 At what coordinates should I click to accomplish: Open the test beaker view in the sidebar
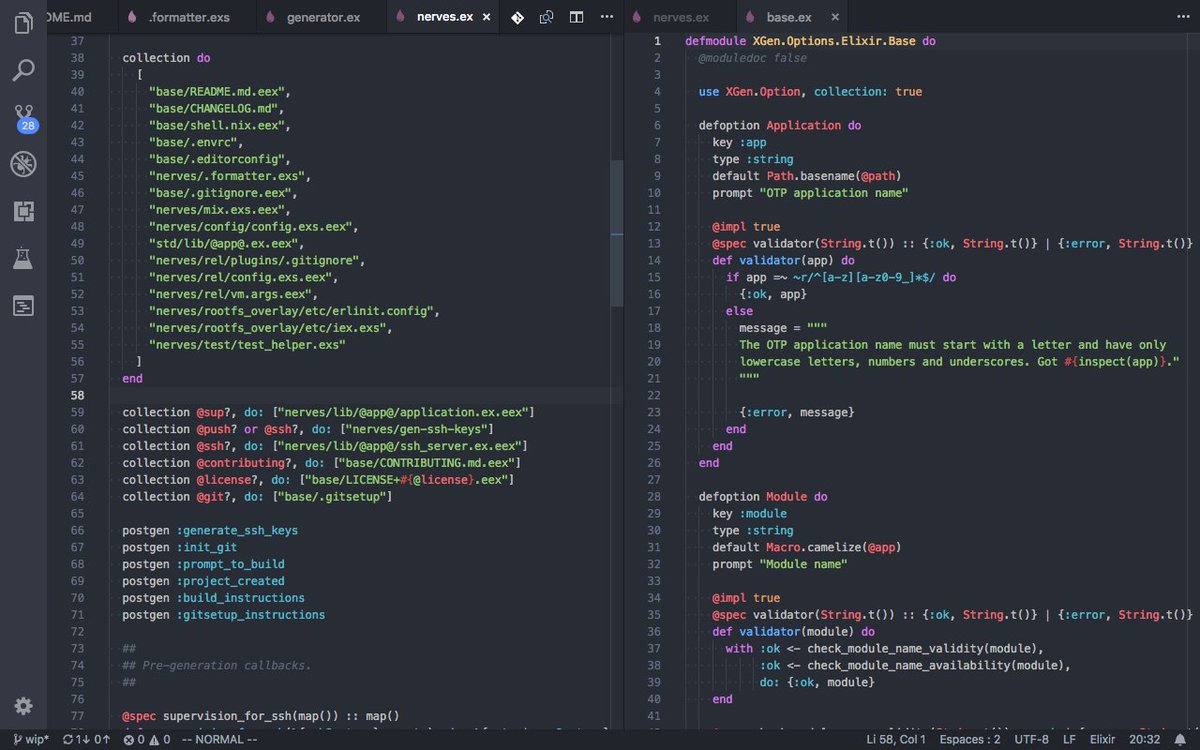[22, 258]
